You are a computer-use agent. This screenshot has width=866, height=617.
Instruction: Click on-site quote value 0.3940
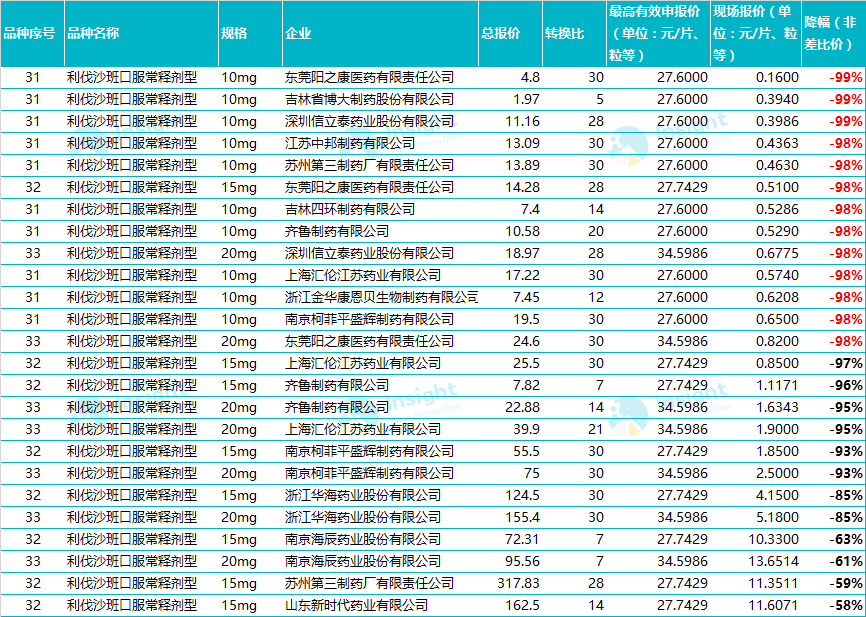coord(778,99)
